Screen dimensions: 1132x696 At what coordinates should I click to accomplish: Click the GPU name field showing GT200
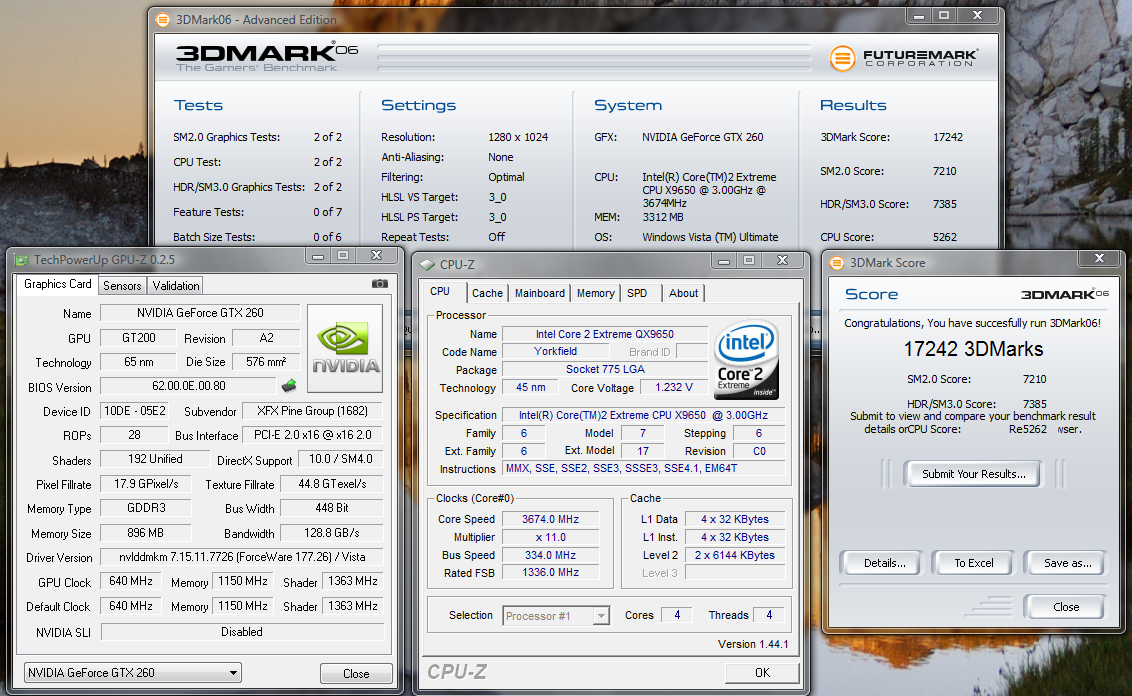pyautogui.click(x=139, y=338)
